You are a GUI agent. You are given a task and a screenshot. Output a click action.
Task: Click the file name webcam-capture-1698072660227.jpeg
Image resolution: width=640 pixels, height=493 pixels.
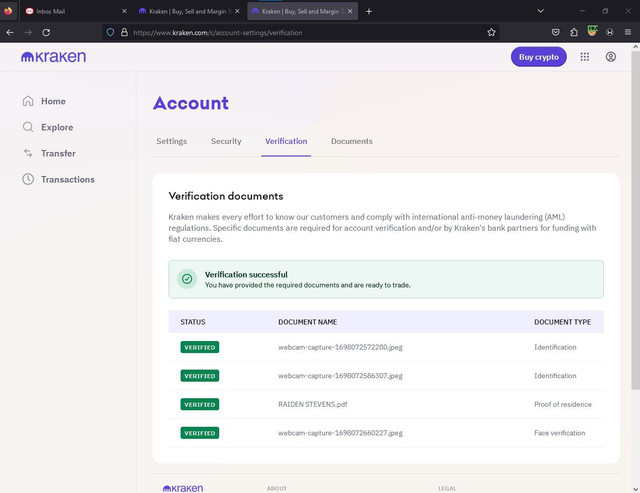tap(340, 433)
